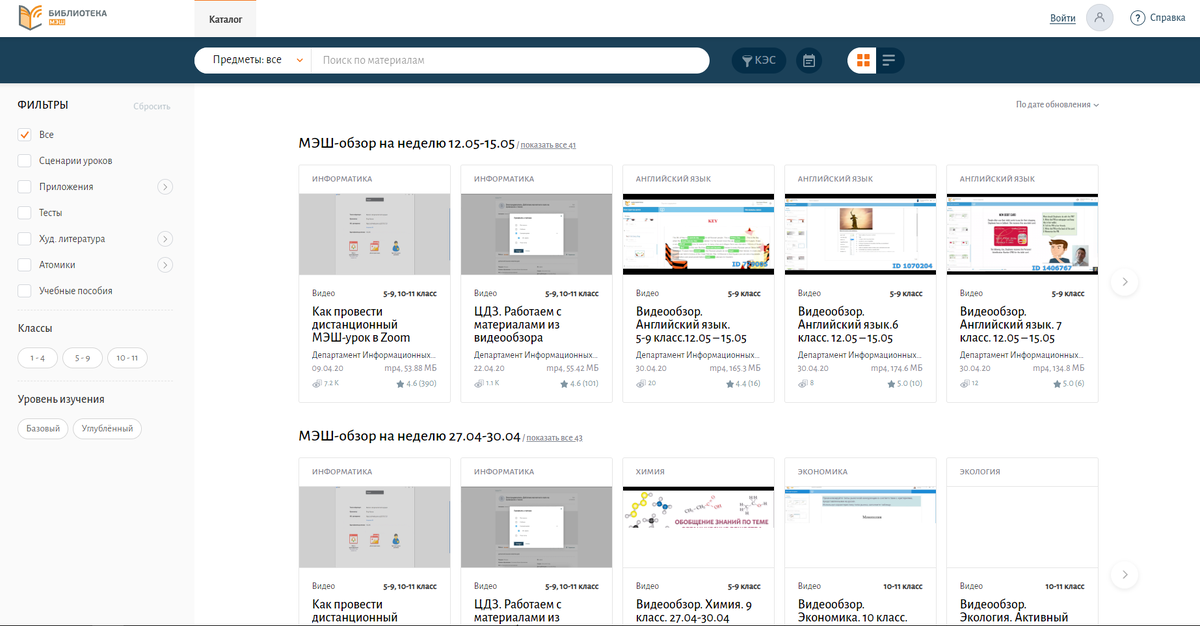
Task: Open the По дате обновления sort dropdown
Action: pyautogui.click(x=1058, y=105)
